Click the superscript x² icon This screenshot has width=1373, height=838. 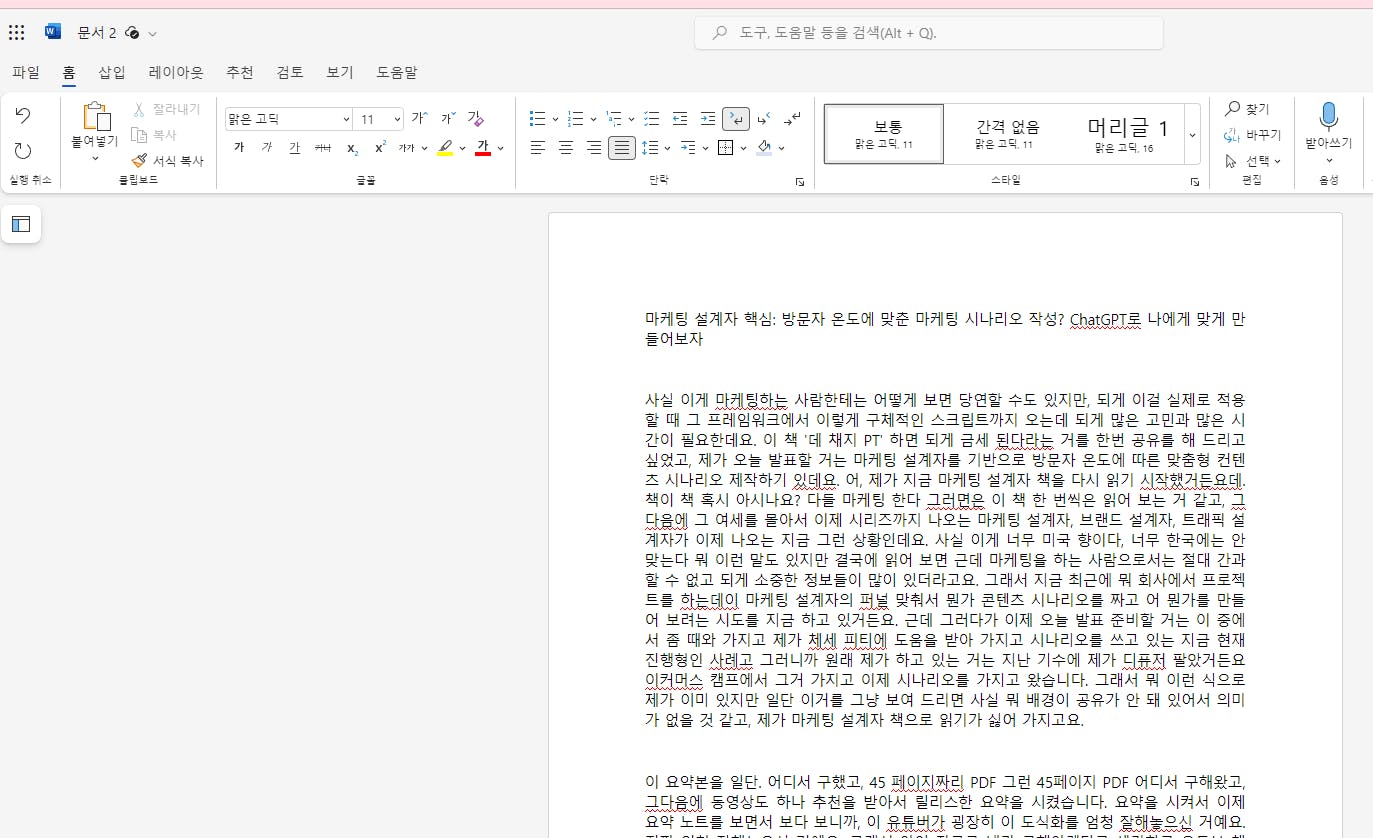[x=380, y=148]
